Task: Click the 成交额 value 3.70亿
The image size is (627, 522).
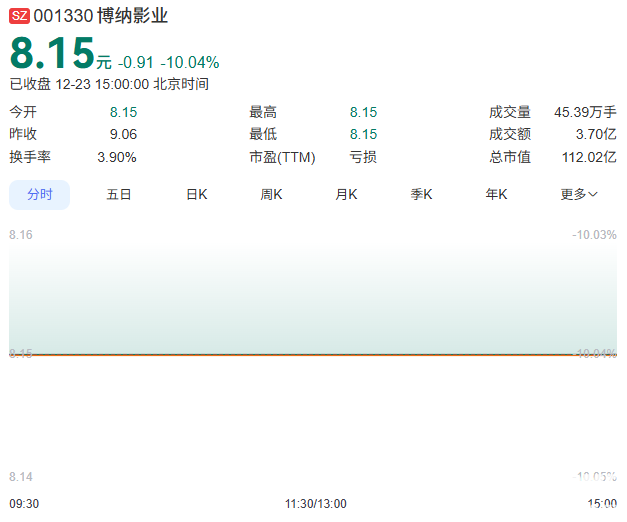Action: pos(595,134)
